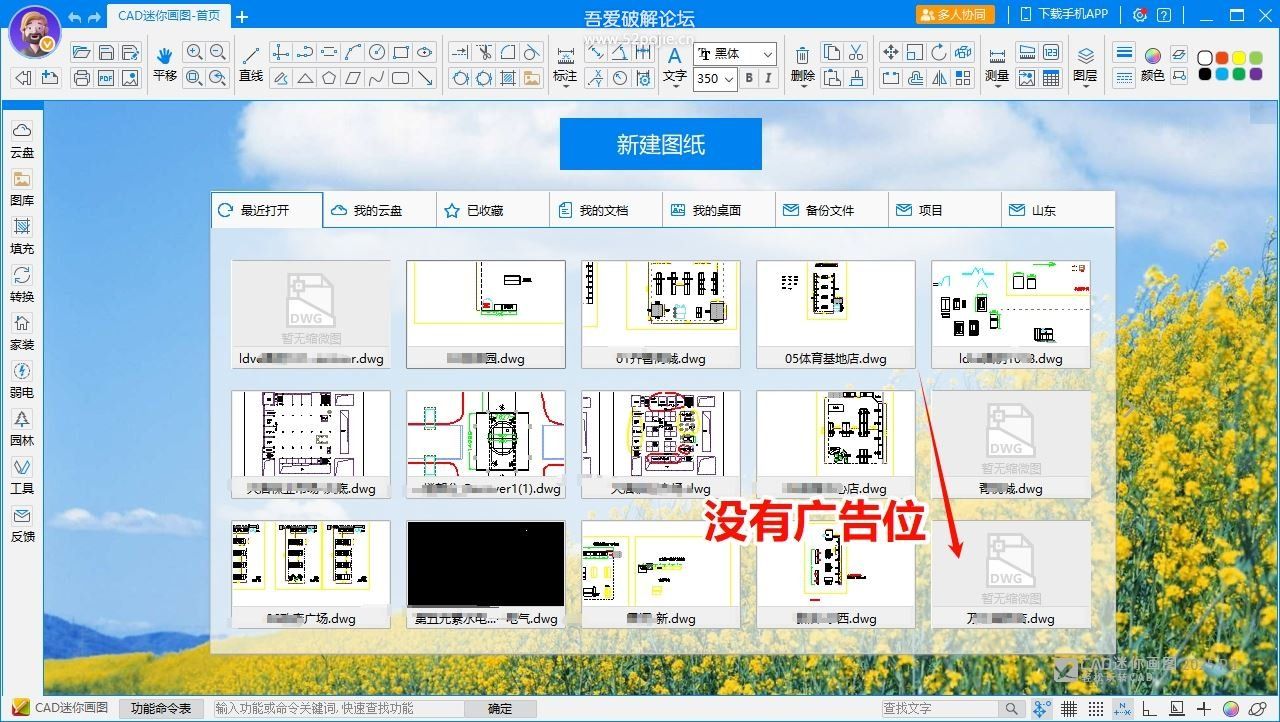
Task: Open the 图层 layers tool
Action: (x=1085, y=62)
